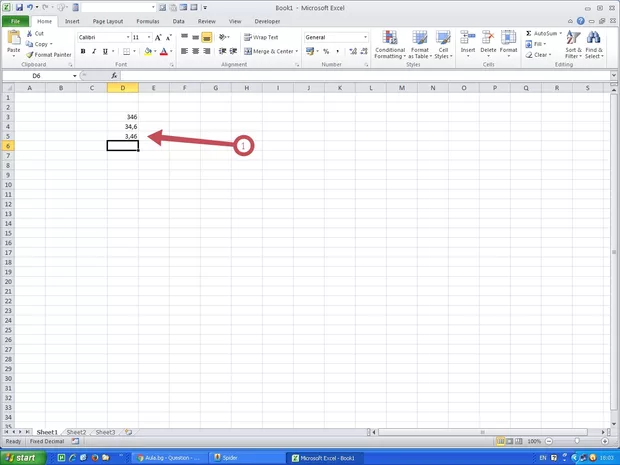Switch to the Insert tab

click(72, 21)
